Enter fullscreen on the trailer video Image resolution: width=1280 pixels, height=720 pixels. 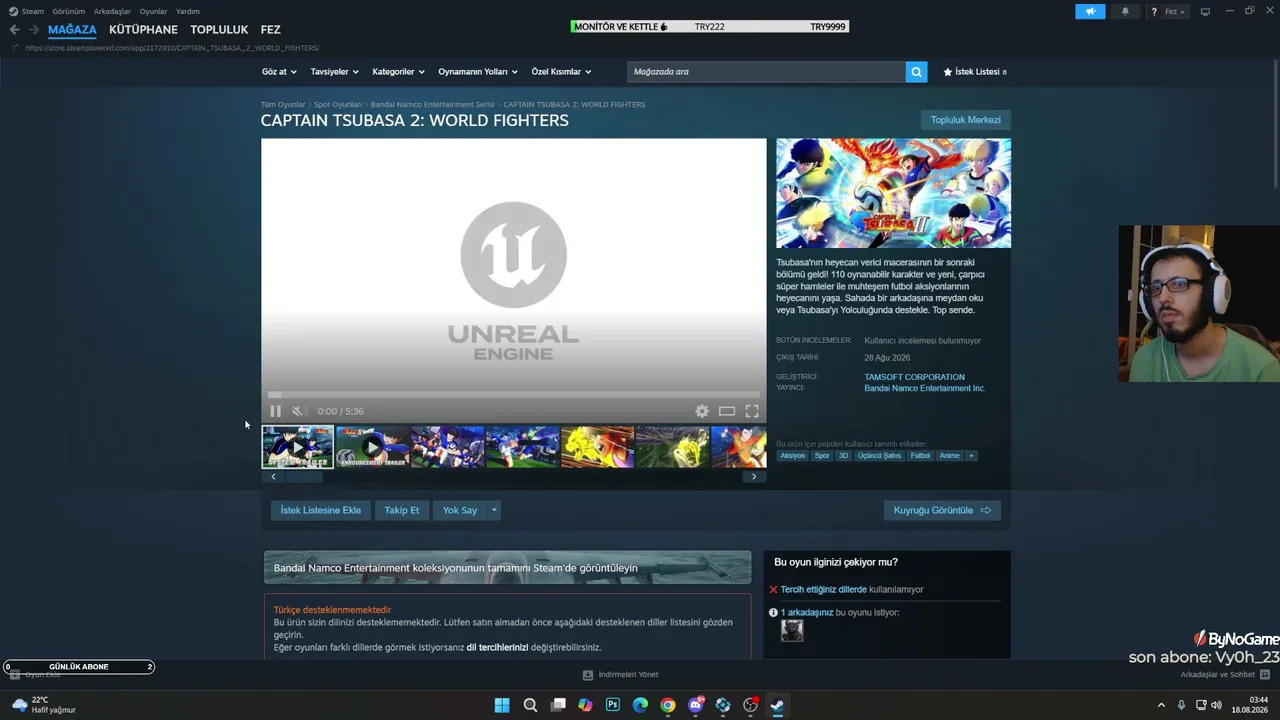[x=752, y=411]
